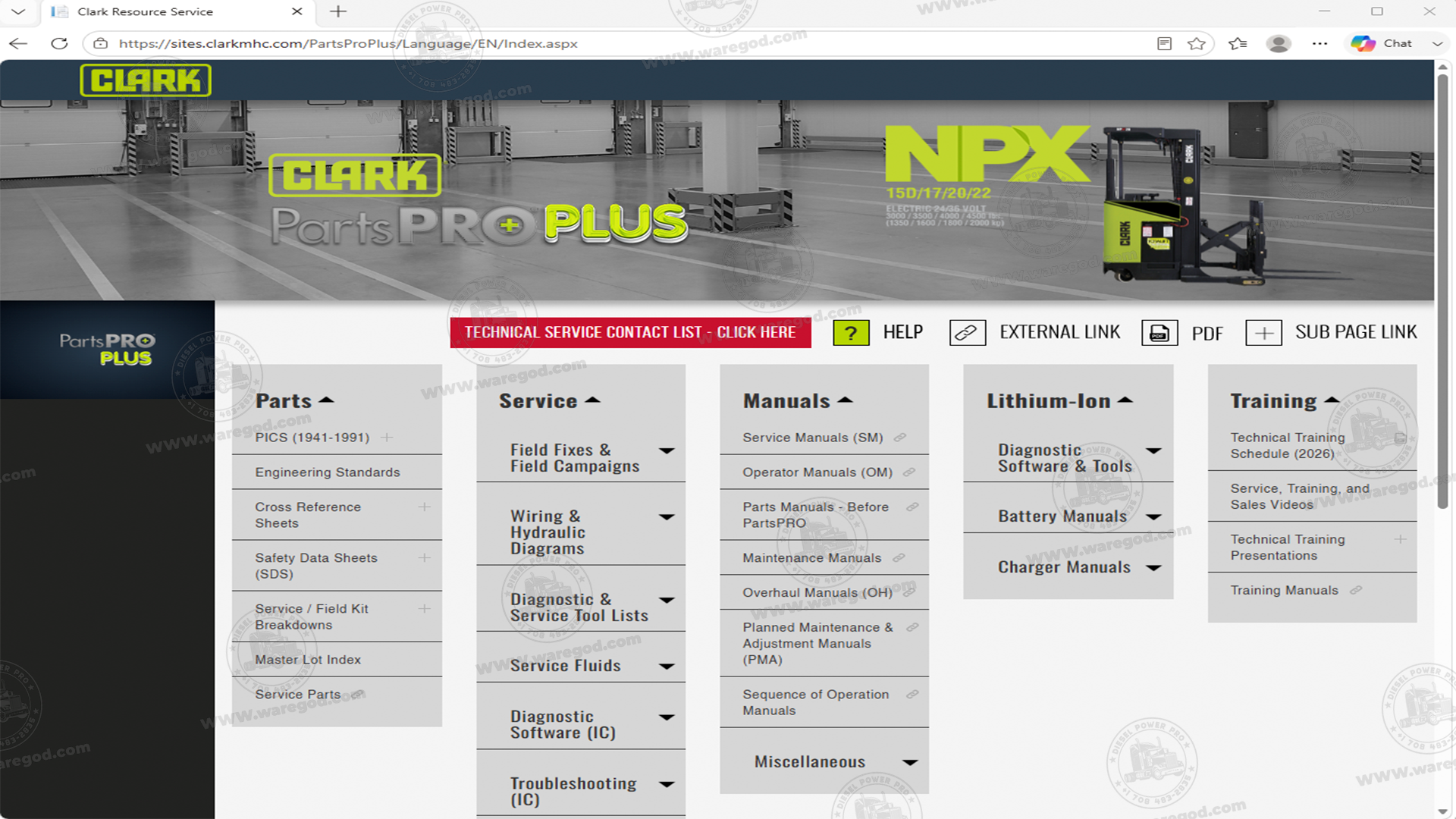Click the Sub Page Link plus icon
The width and height of the screenshot is (1456, 819).
[1263, 333]
